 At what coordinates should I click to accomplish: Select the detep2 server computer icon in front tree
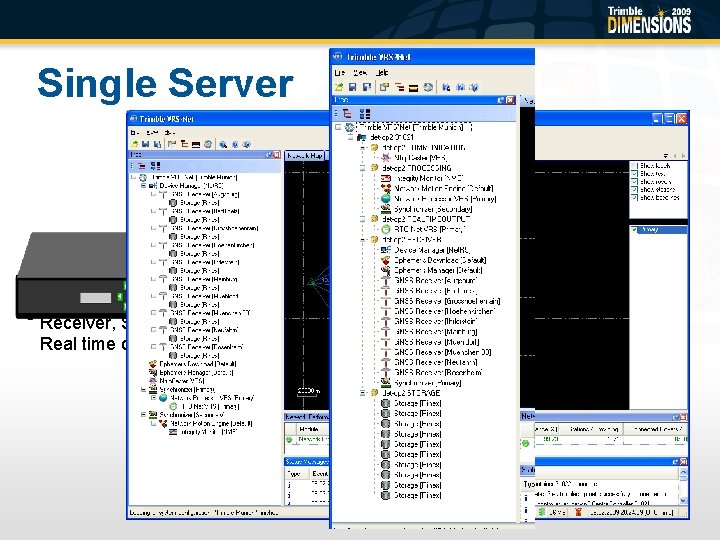pos(362,137)
